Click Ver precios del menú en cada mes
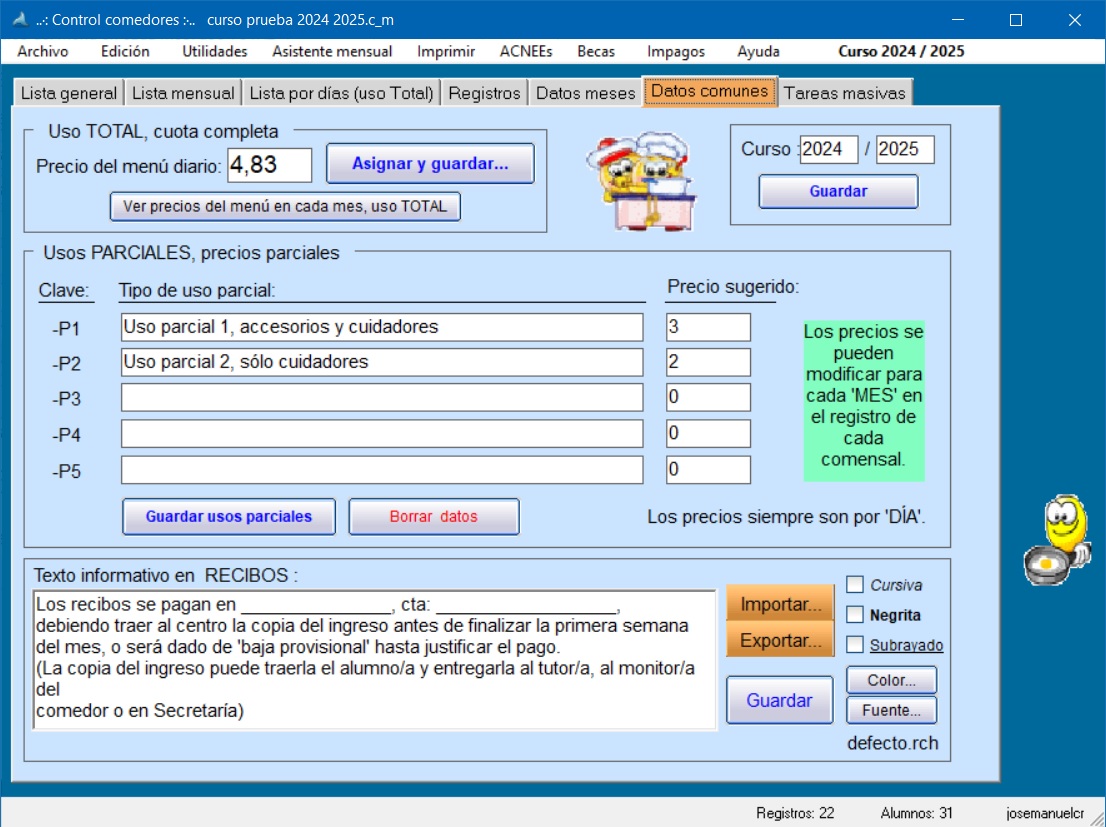Image resolution: width=1106 pixels, height=827 pixels. [285, 207]
